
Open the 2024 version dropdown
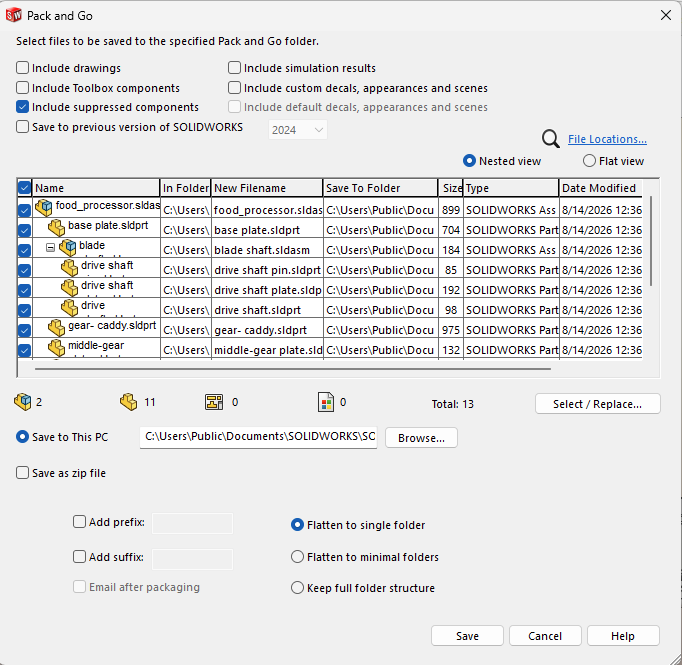click(298, 130)
